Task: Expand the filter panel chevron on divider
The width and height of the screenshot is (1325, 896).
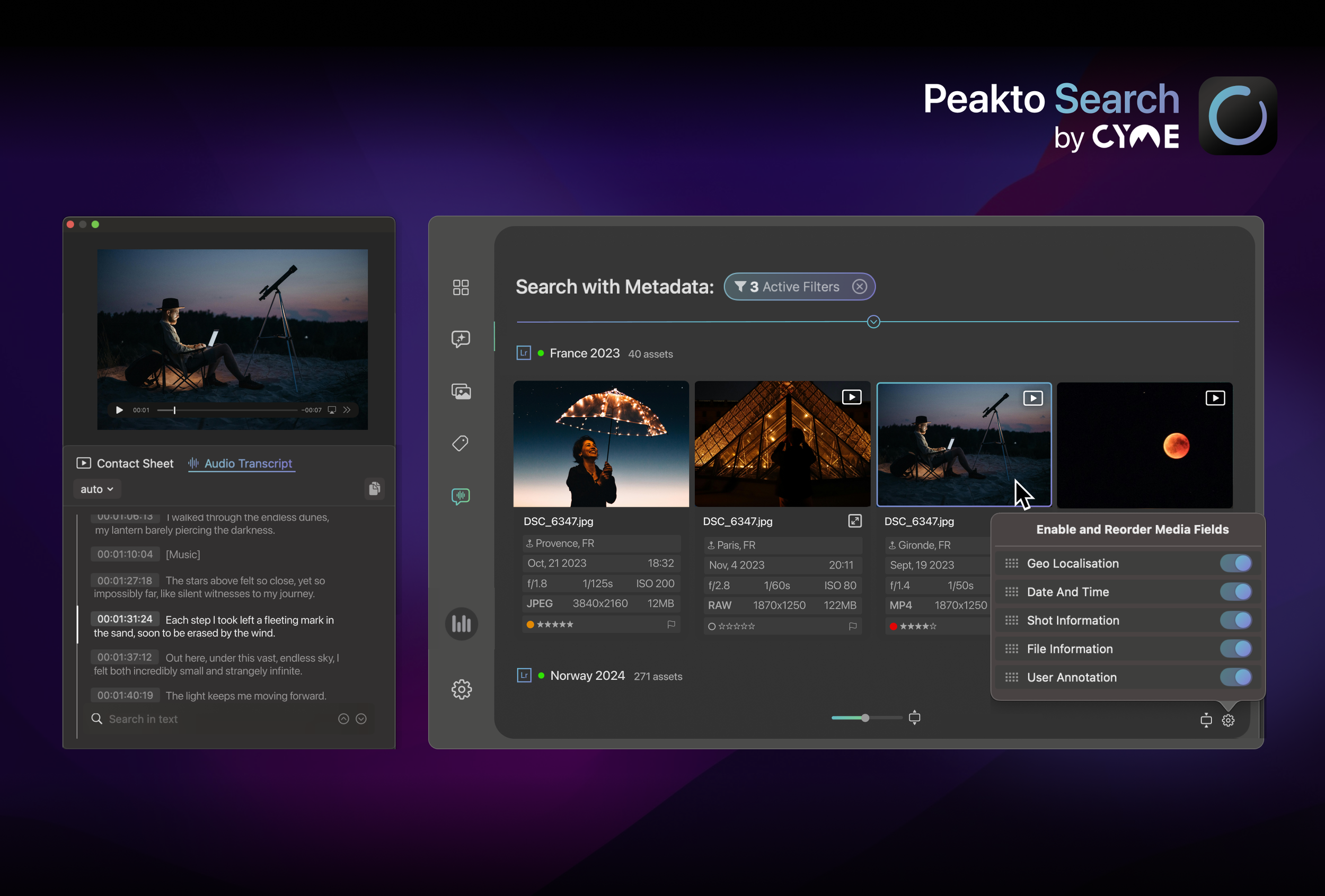Action: point(873,322)
